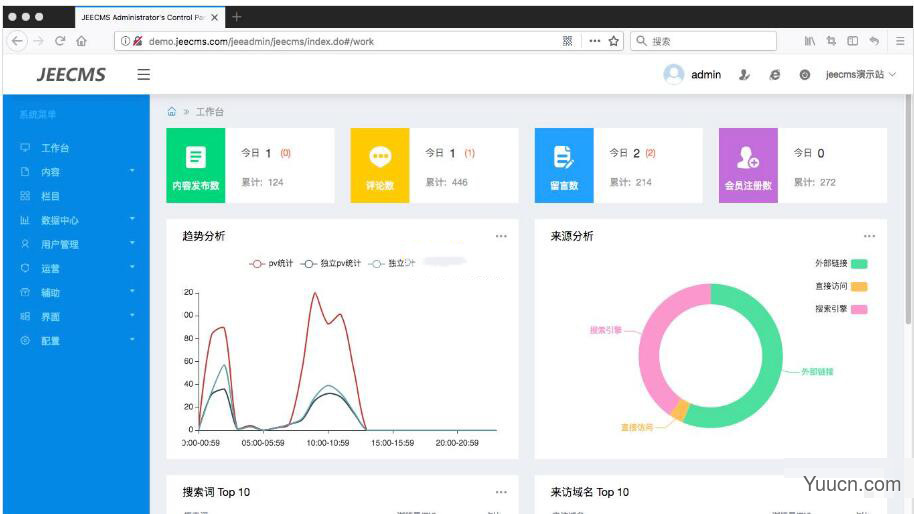Click the 评论数 pending count (1)

(469, 153)
